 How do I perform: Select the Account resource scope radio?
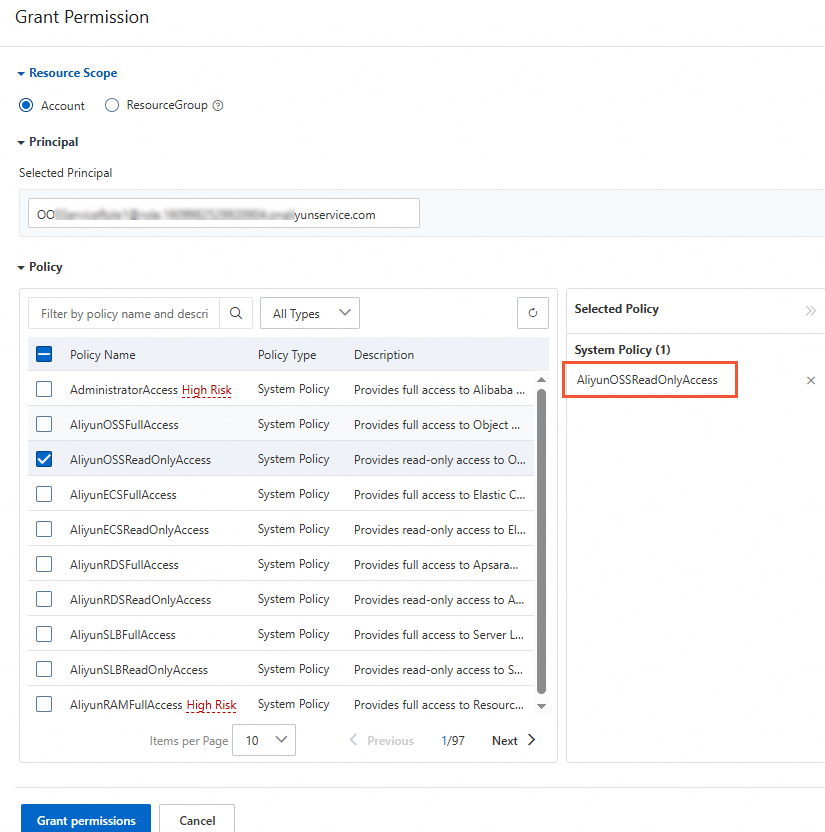pos(26,105)
